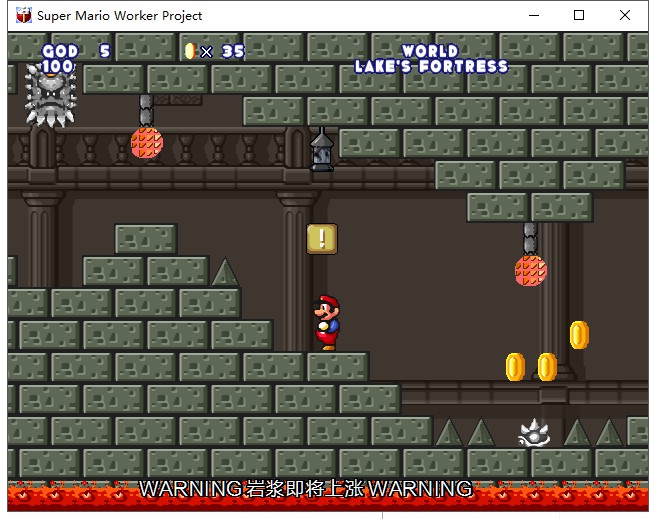Image resolution: width=656 pixels, height=519 pixels.
Task: Click the lava rising WARNING banner
Action: (x=306, y=488)
